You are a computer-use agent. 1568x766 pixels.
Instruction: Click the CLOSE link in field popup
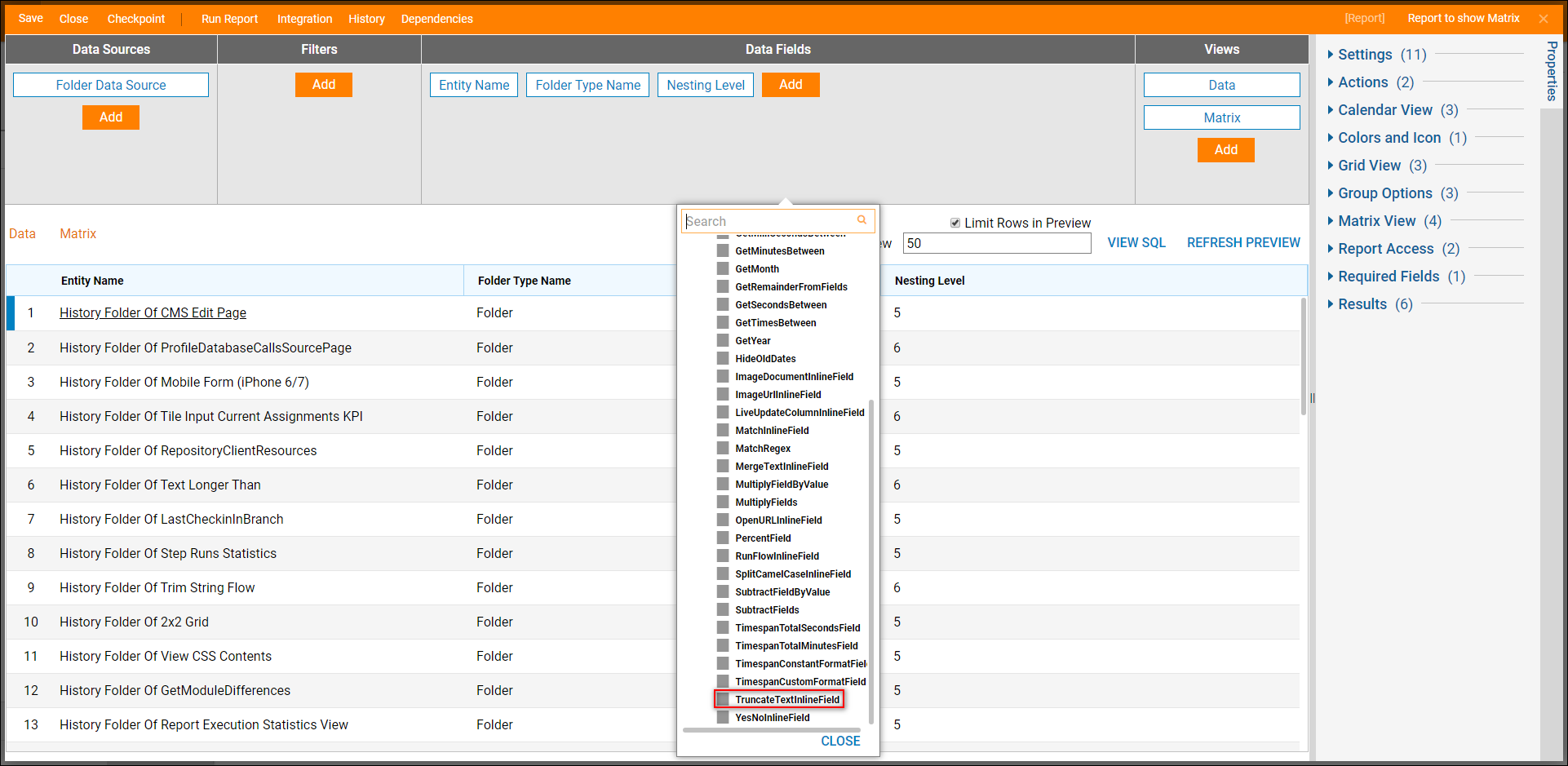click(840, 741)
